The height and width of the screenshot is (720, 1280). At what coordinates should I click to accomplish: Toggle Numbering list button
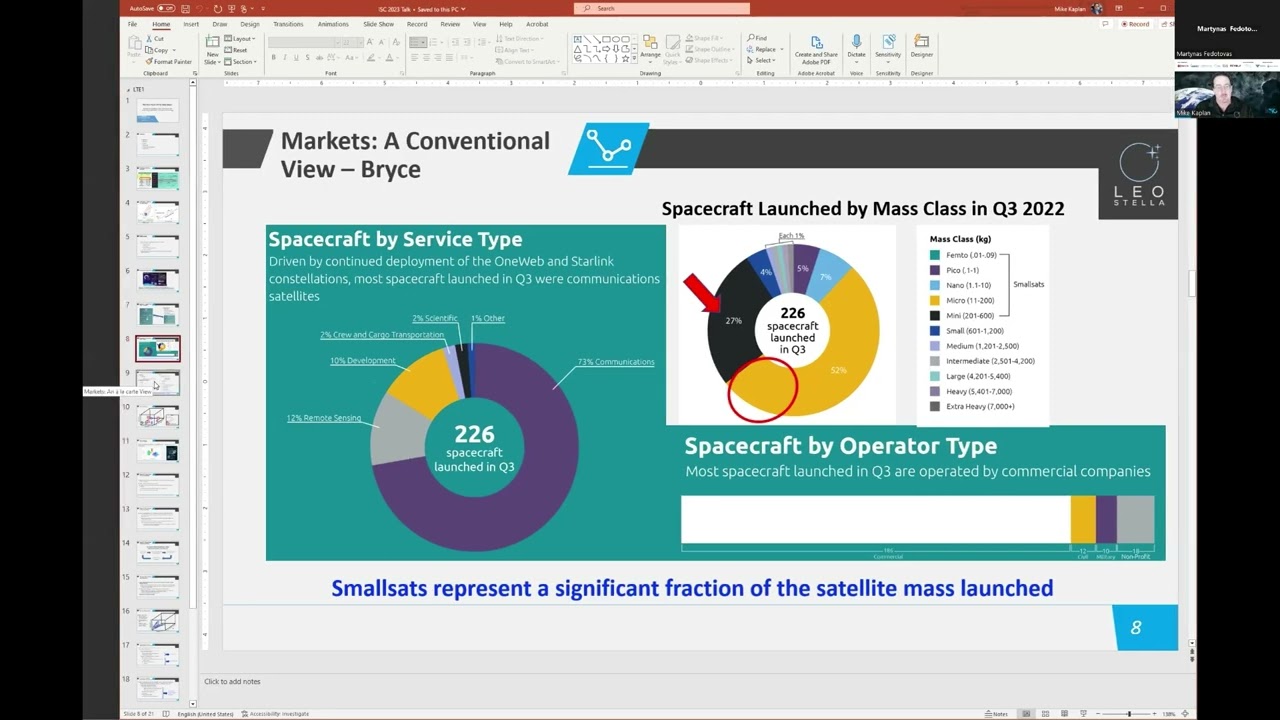433,42
